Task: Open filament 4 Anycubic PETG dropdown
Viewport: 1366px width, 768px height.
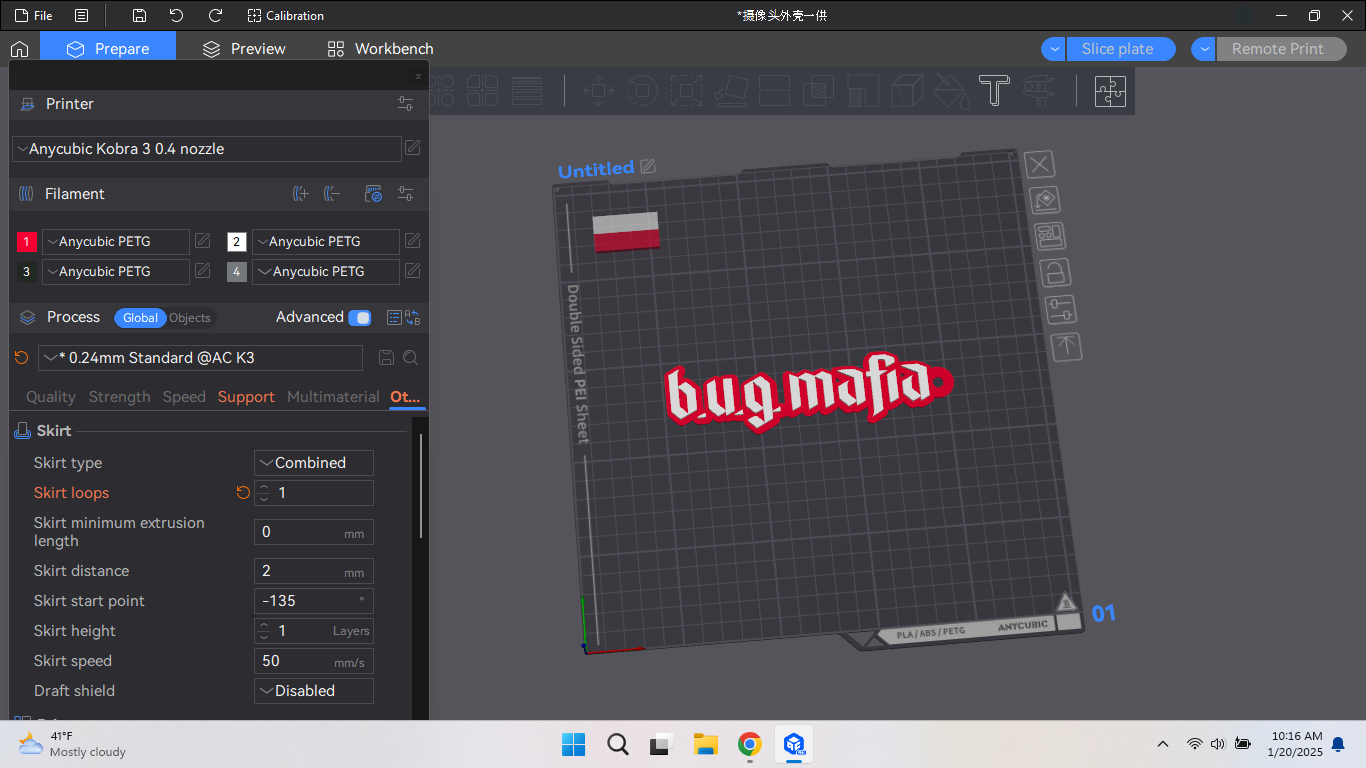Action: coord(326,272)
